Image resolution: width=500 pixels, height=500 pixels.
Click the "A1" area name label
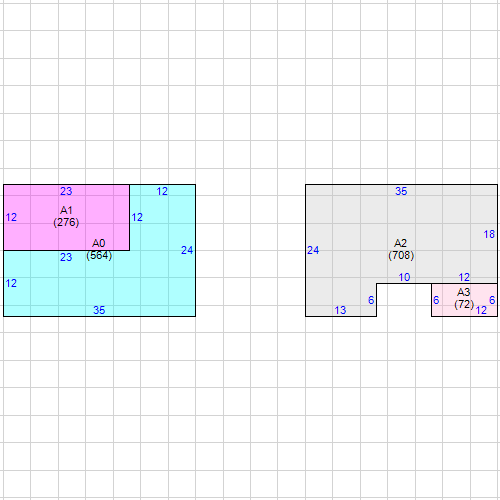66,210
